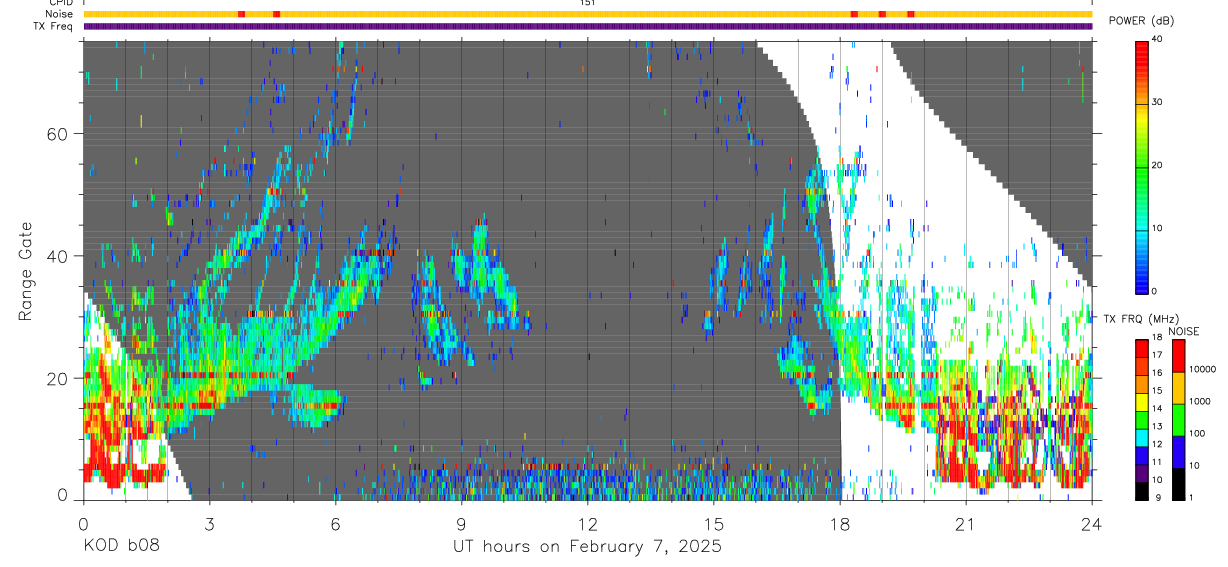The image size is (1228, 567).
Task: Click the 9 tick on UT hours axis
Action: pos(461,522)
